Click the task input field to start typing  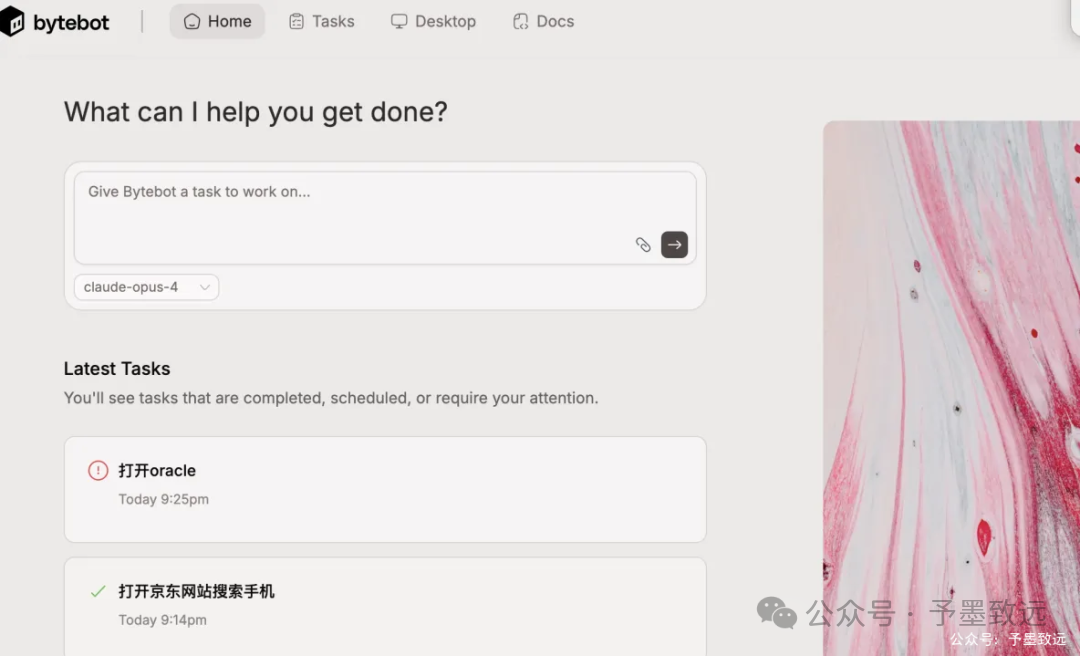coord(385,205)
